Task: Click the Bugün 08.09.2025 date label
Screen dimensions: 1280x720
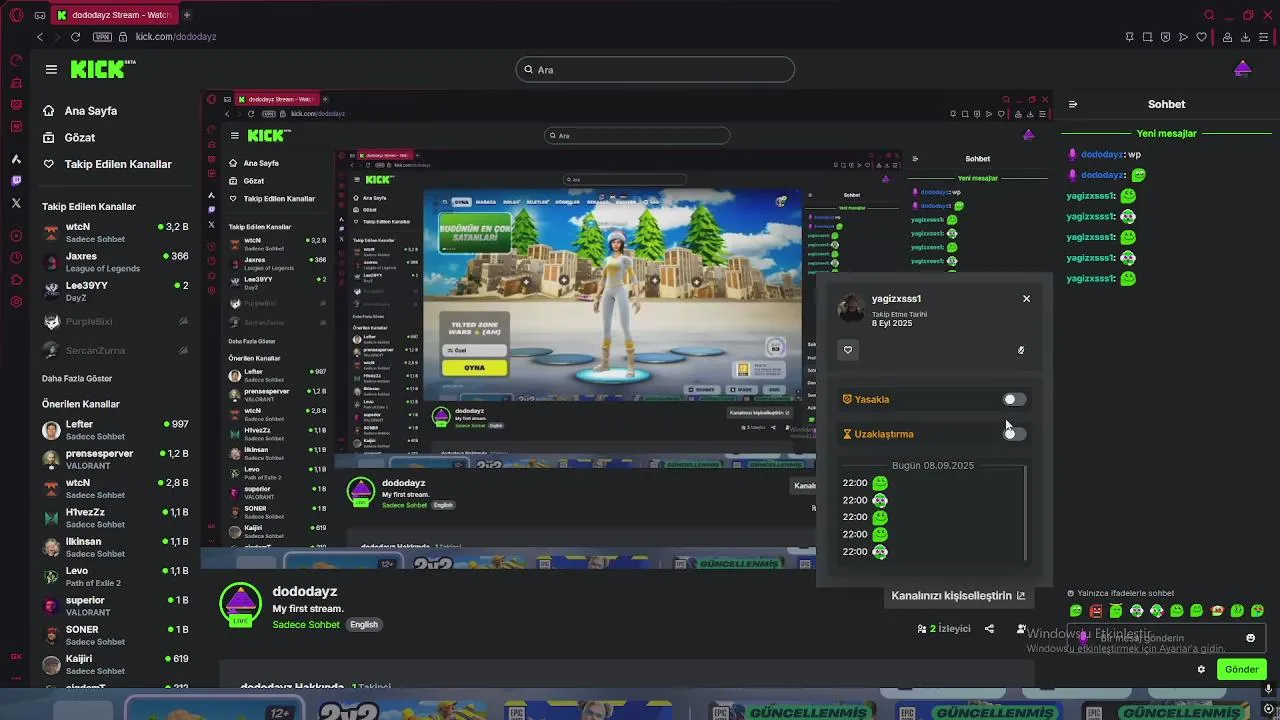Action: [x=933, y=466]
